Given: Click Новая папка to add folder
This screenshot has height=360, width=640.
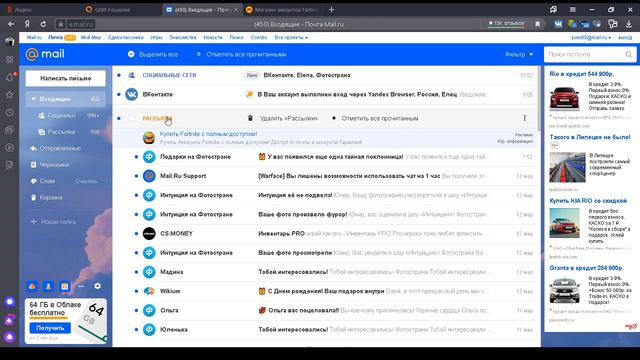Looking at the screenshot, I should pyautogui.click(x=58, y=222).
